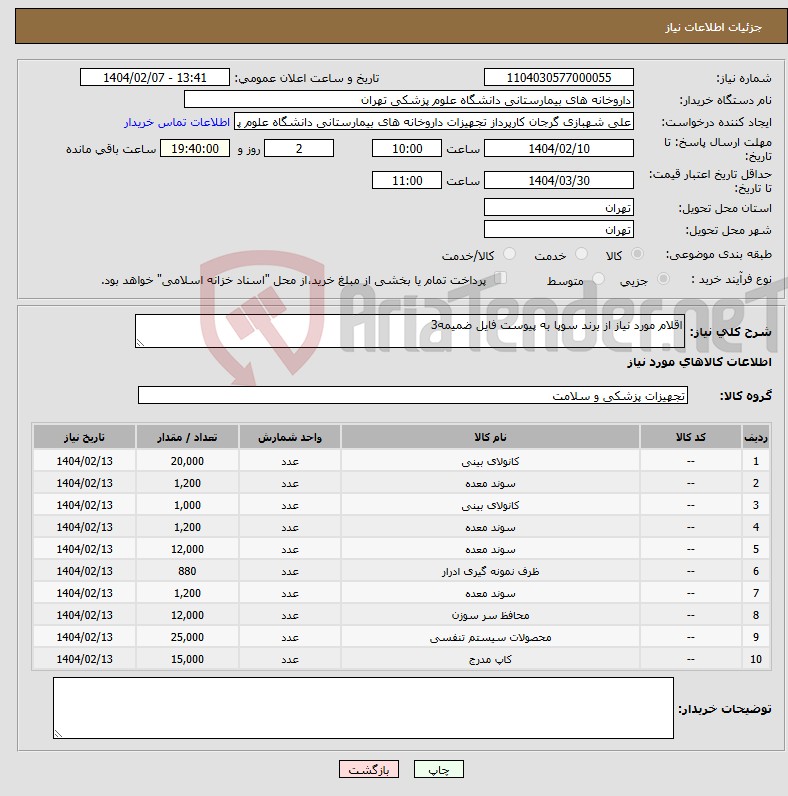This screenshot has width=788, height=796.
Task: Click سوند معده in row 7
Action: [x=490, y=593]
